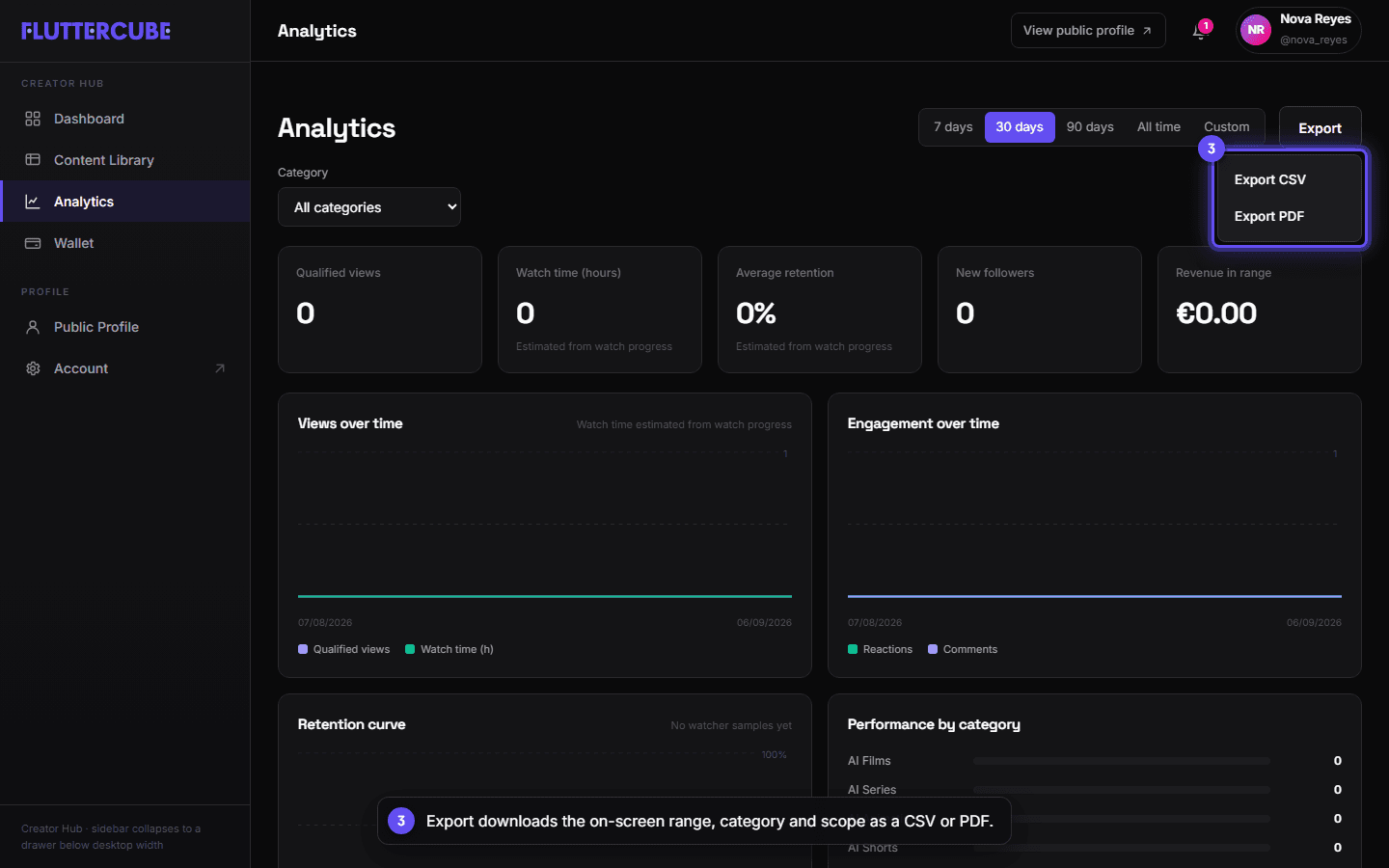Click the Dashboard grid icon
Image resolution: width=1389 pixels, height=868 pixels.
[x=33, y=119]
